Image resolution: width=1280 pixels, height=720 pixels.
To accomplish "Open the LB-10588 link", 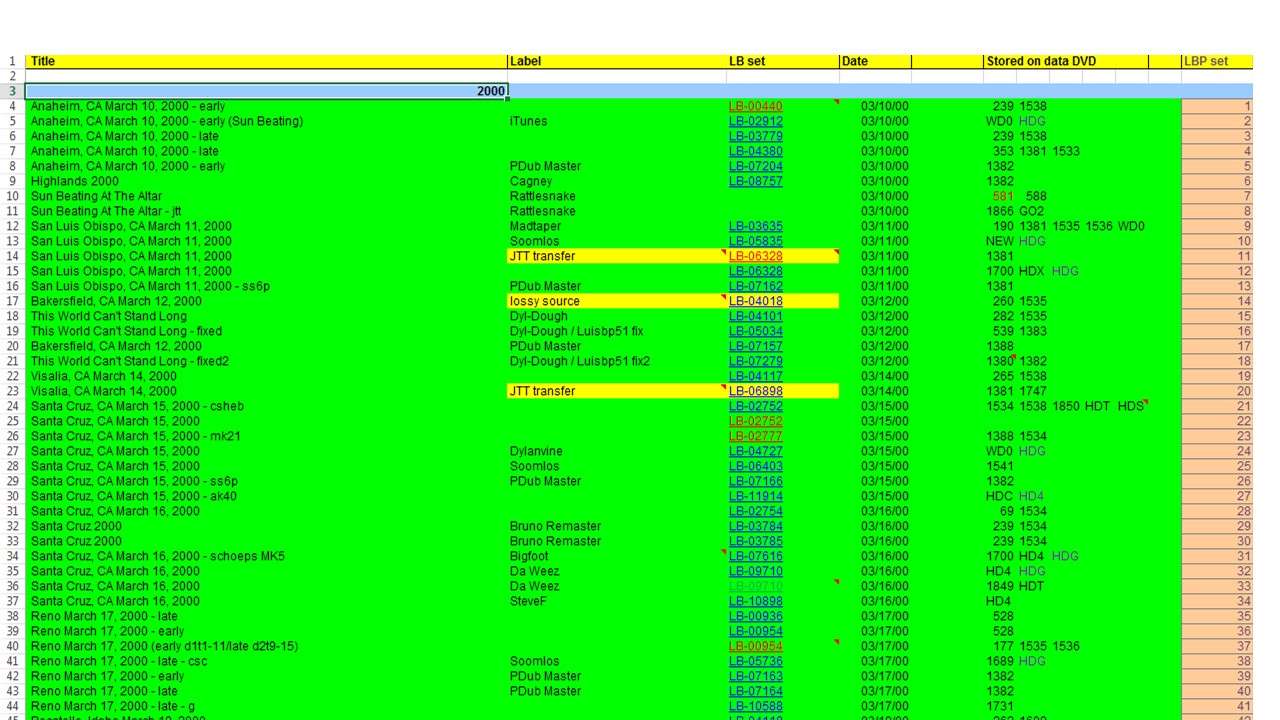I will pyautogui.click(x=755, y=706).
